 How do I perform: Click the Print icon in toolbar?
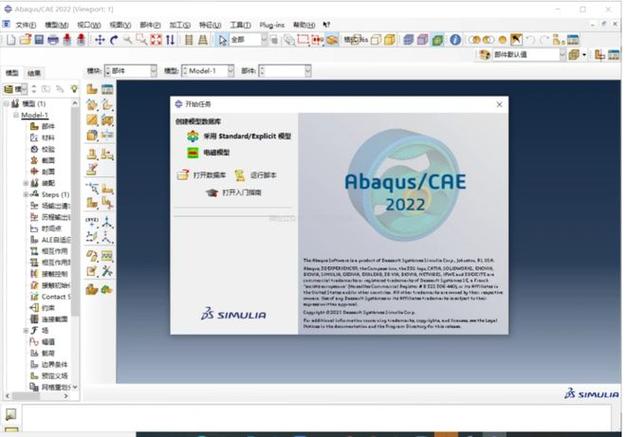pos(53,40)
